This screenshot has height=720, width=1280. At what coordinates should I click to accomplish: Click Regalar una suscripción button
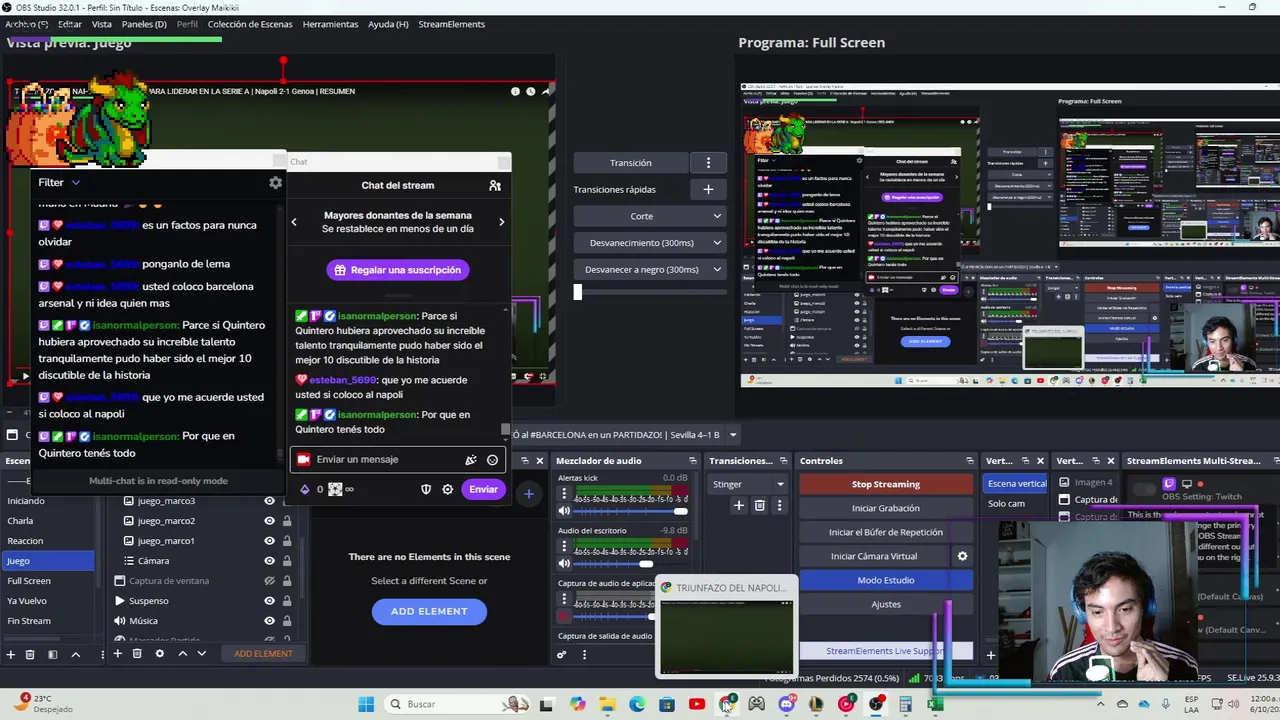click(x=397, y=270)
